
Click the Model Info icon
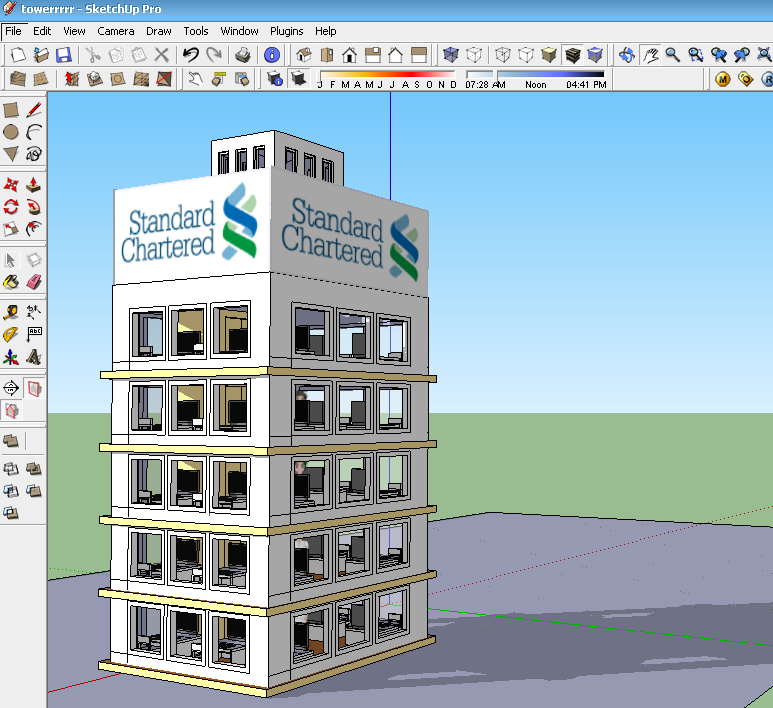272,55
